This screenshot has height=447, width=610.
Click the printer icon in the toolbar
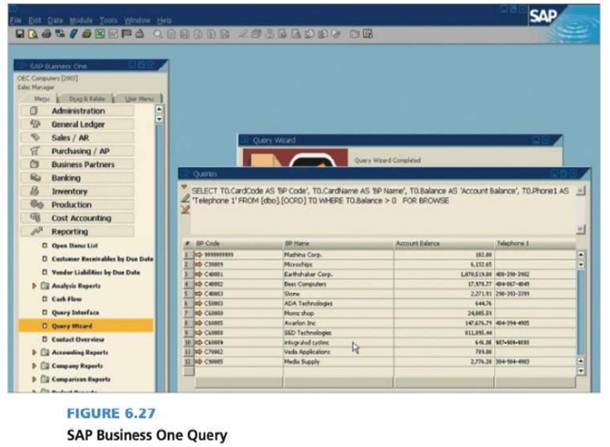tap(46, 34)
